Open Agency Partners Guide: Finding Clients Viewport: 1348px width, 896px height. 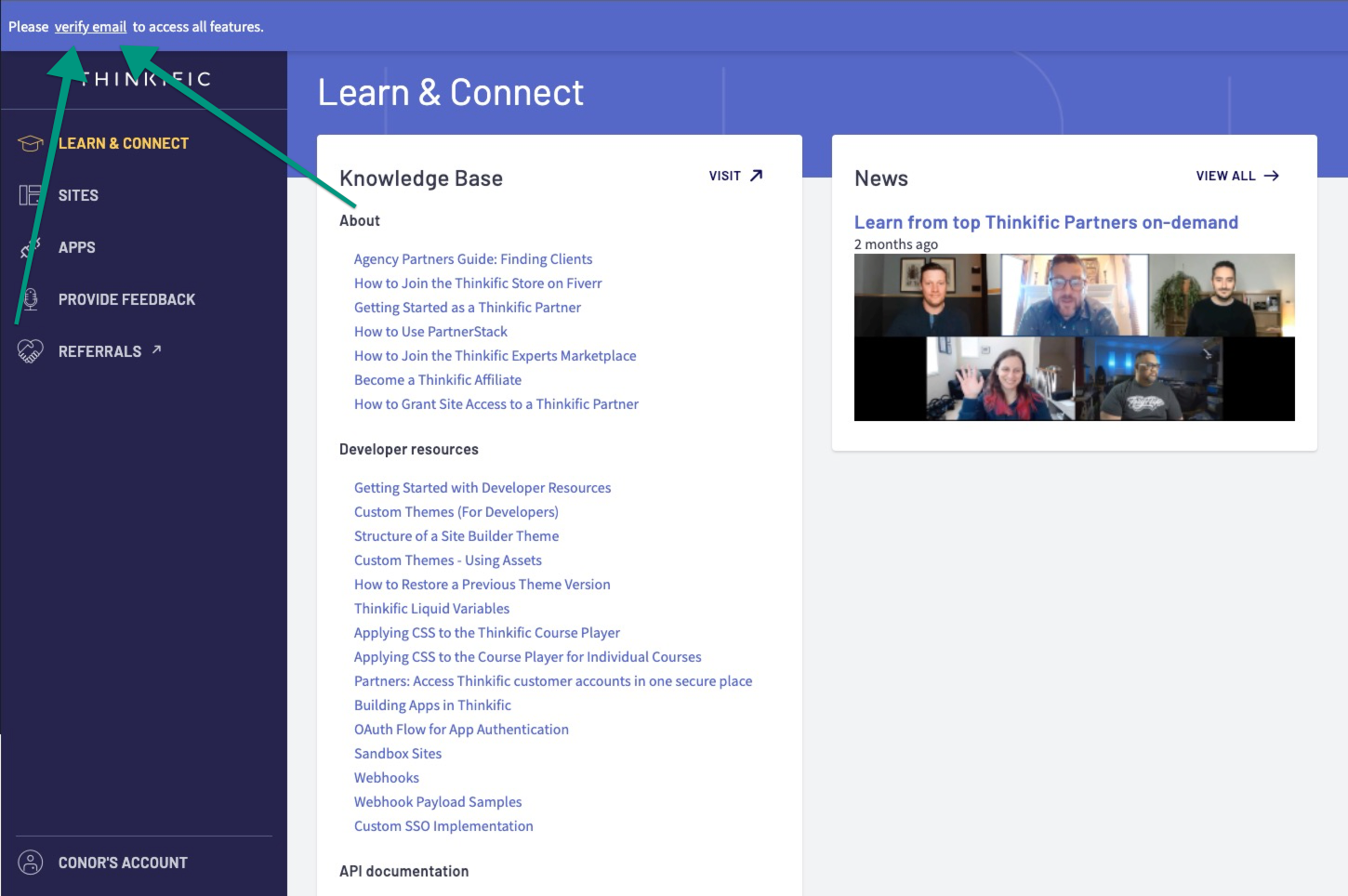(473, 259)
